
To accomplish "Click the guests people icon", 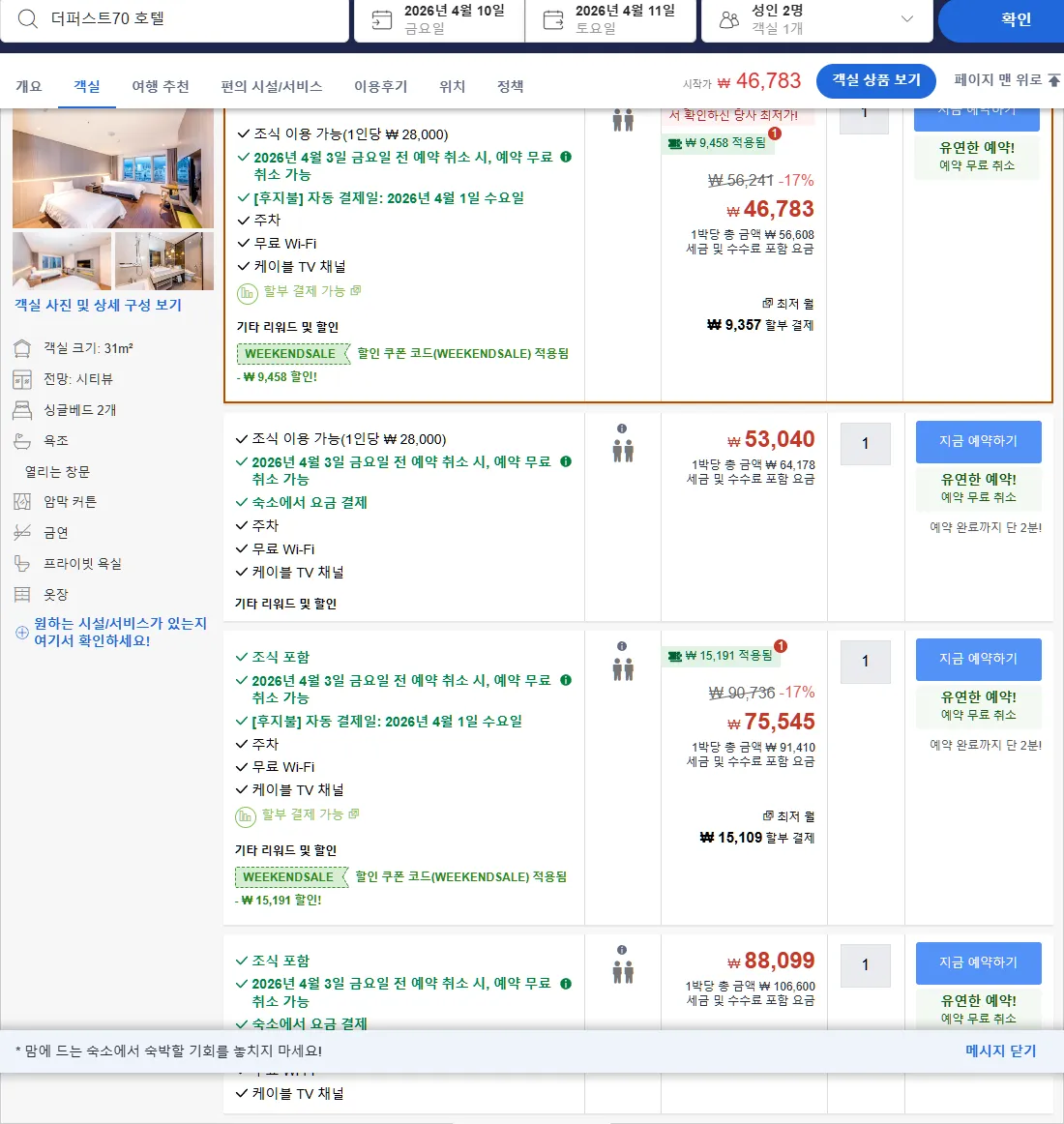I will click(x=729, y=19).
